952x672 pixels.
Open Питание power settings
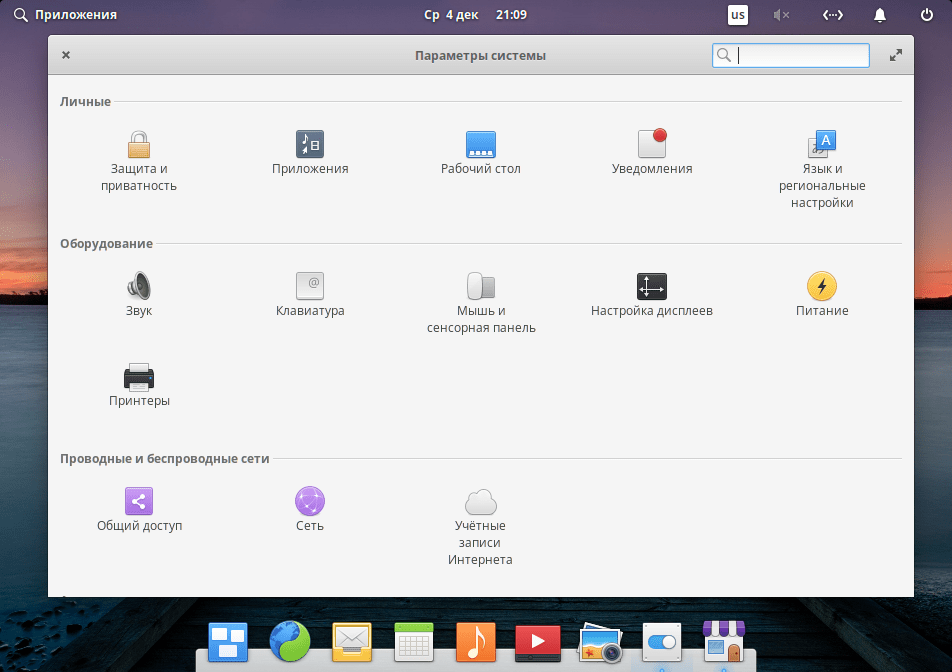821,288
